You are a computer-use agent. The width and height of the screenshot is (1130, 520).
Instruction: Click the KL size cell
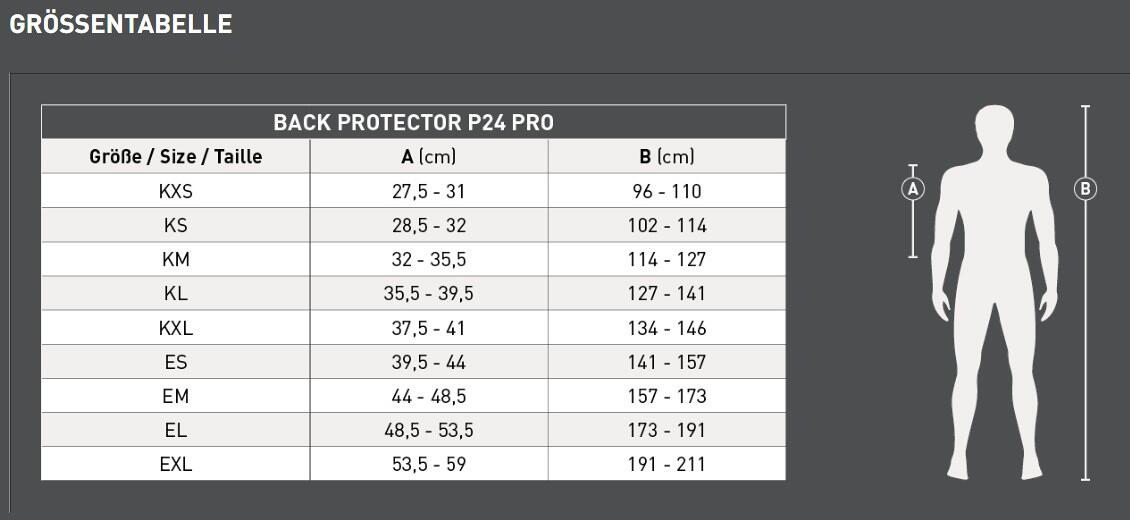[176, 294]
